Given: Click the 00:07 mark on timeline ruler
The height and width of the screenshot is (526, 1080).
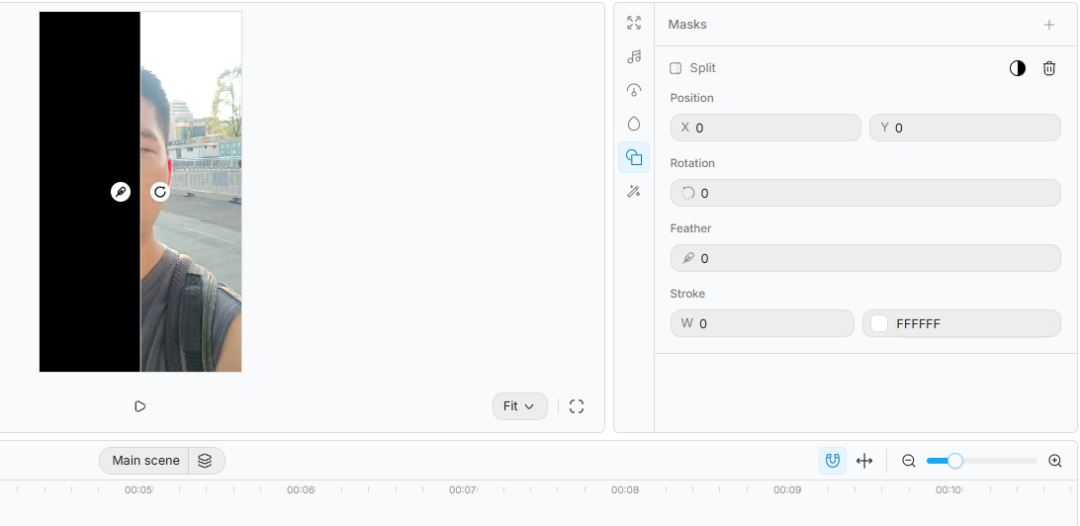Looking at the screenshot, I should tap(463, 490).
